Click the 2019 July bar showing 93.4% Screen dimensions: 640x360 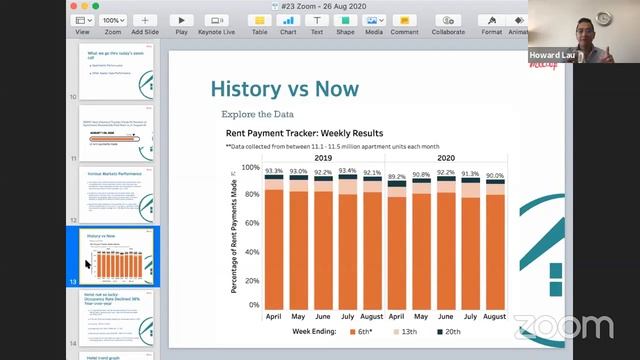click(348, 242)
